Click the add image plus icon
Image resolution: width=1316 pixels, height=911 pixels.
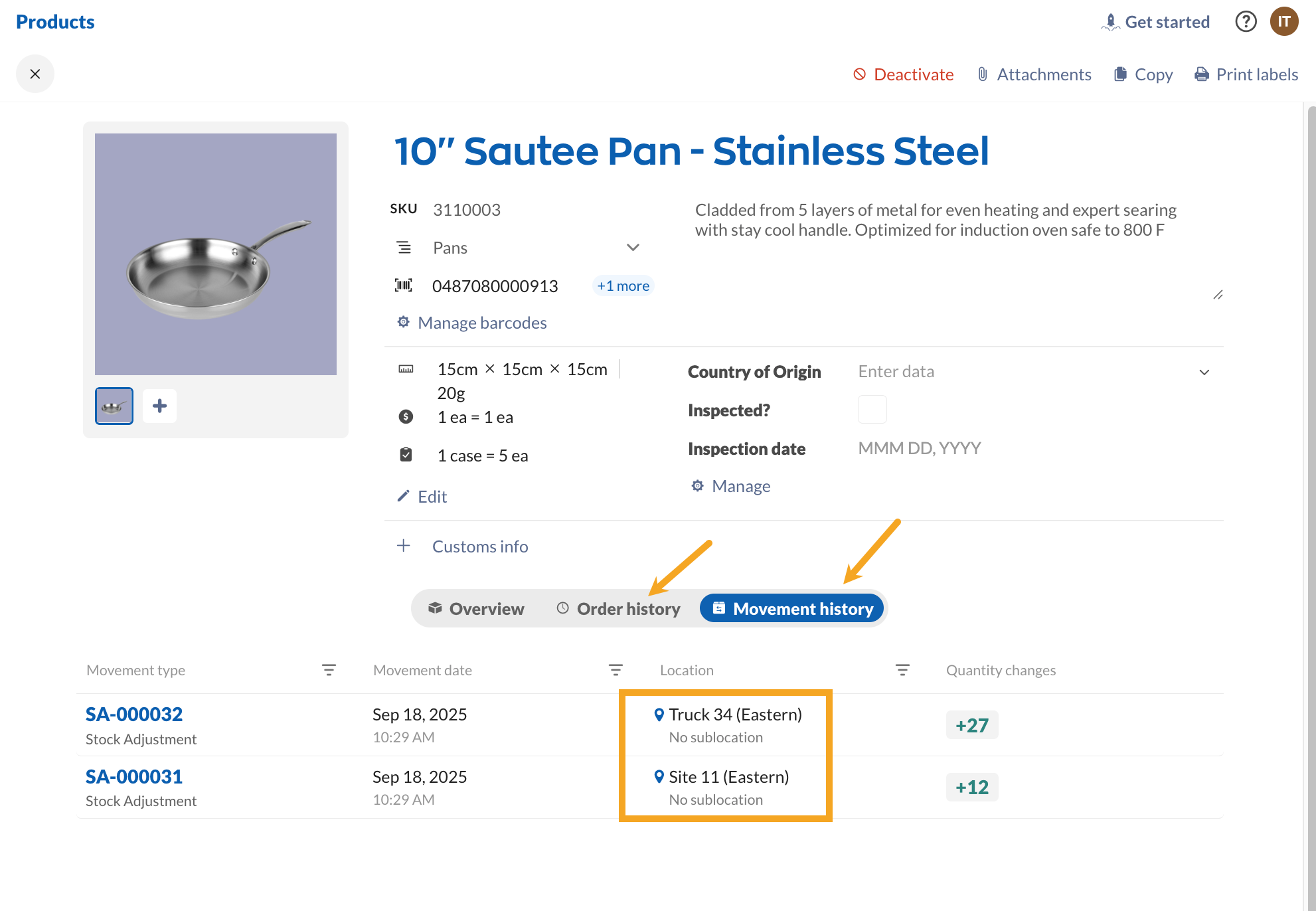pyautogui.click(x=159, y=406)
